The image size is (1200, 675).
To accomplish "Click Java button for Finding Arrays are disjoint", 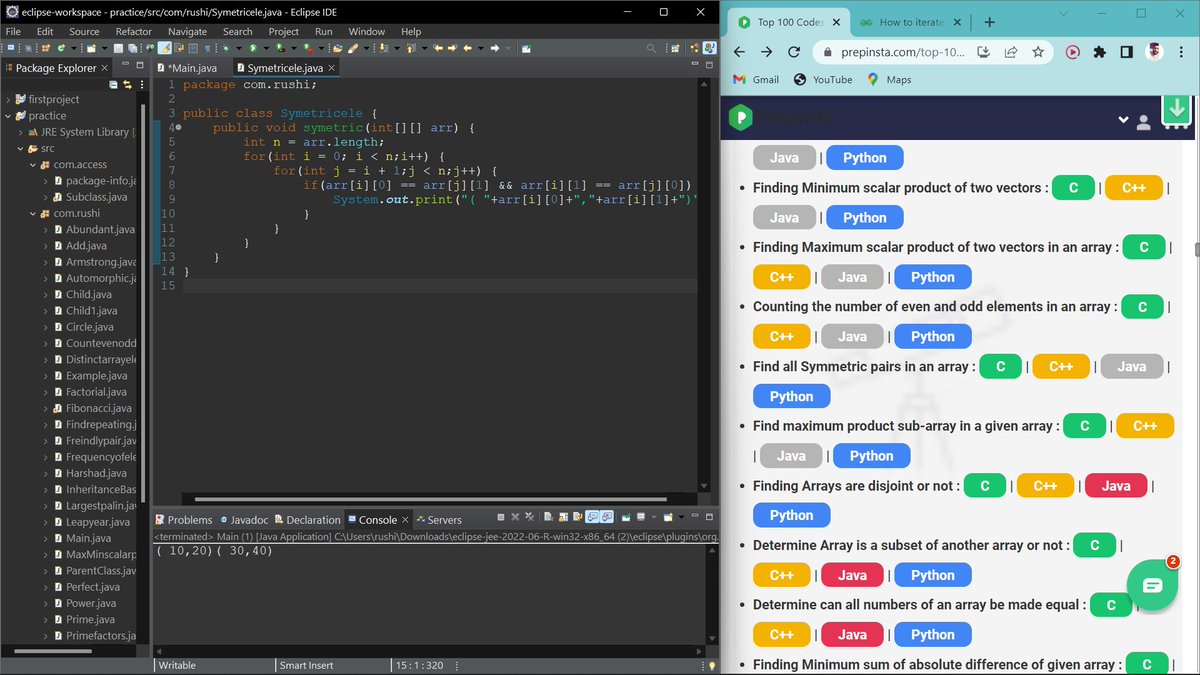I will coord(1116,486).
